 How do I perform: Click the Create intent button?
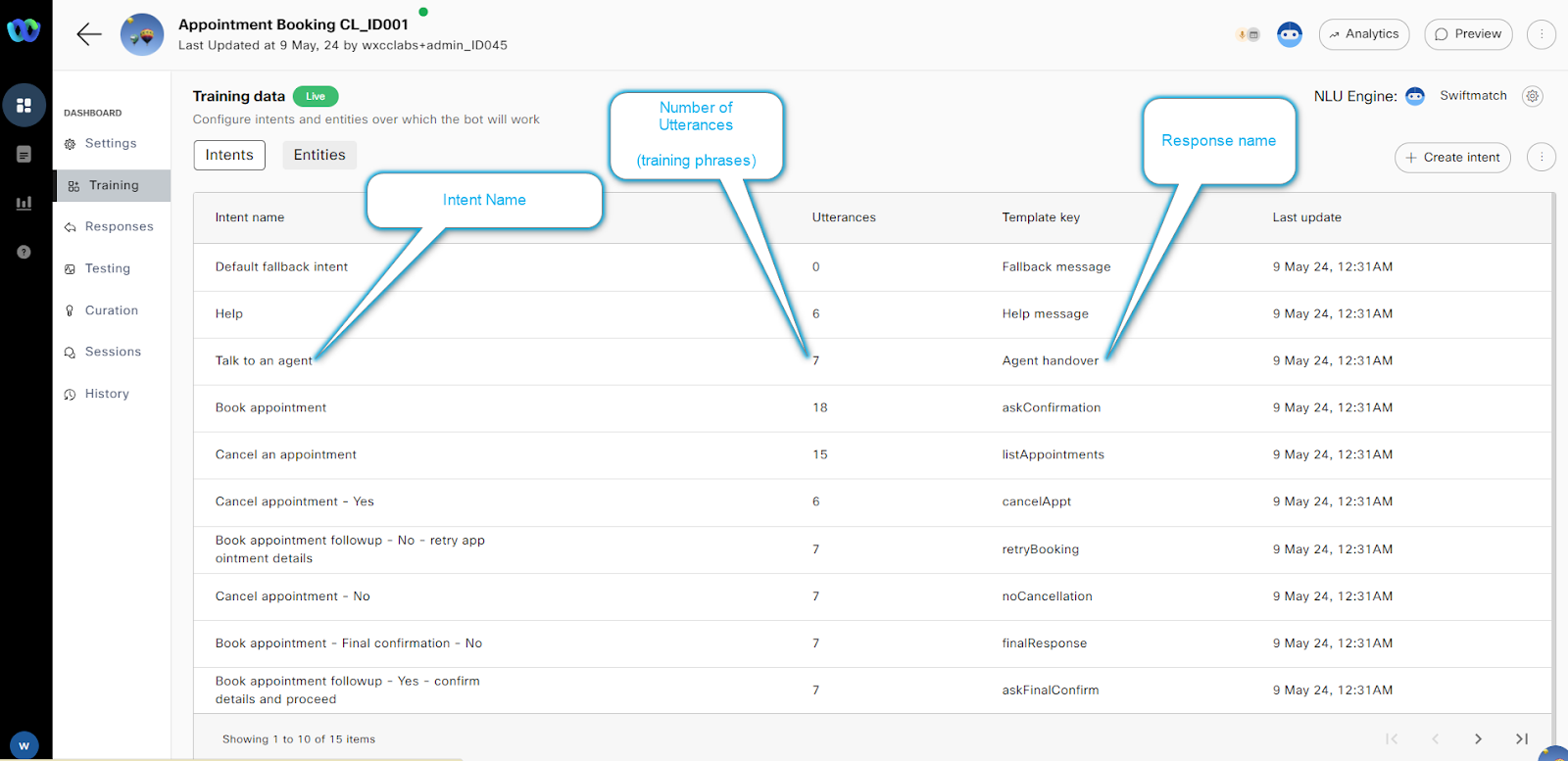click(1452, 157)
